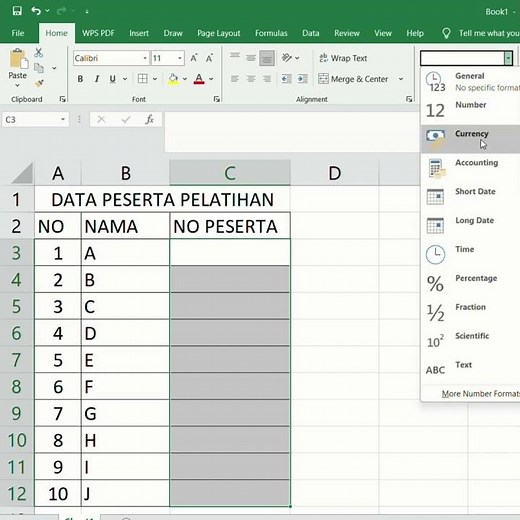This screenshot has width=520, height=520.
Task: Toggle Underline formatting
Action: (113, 79)
